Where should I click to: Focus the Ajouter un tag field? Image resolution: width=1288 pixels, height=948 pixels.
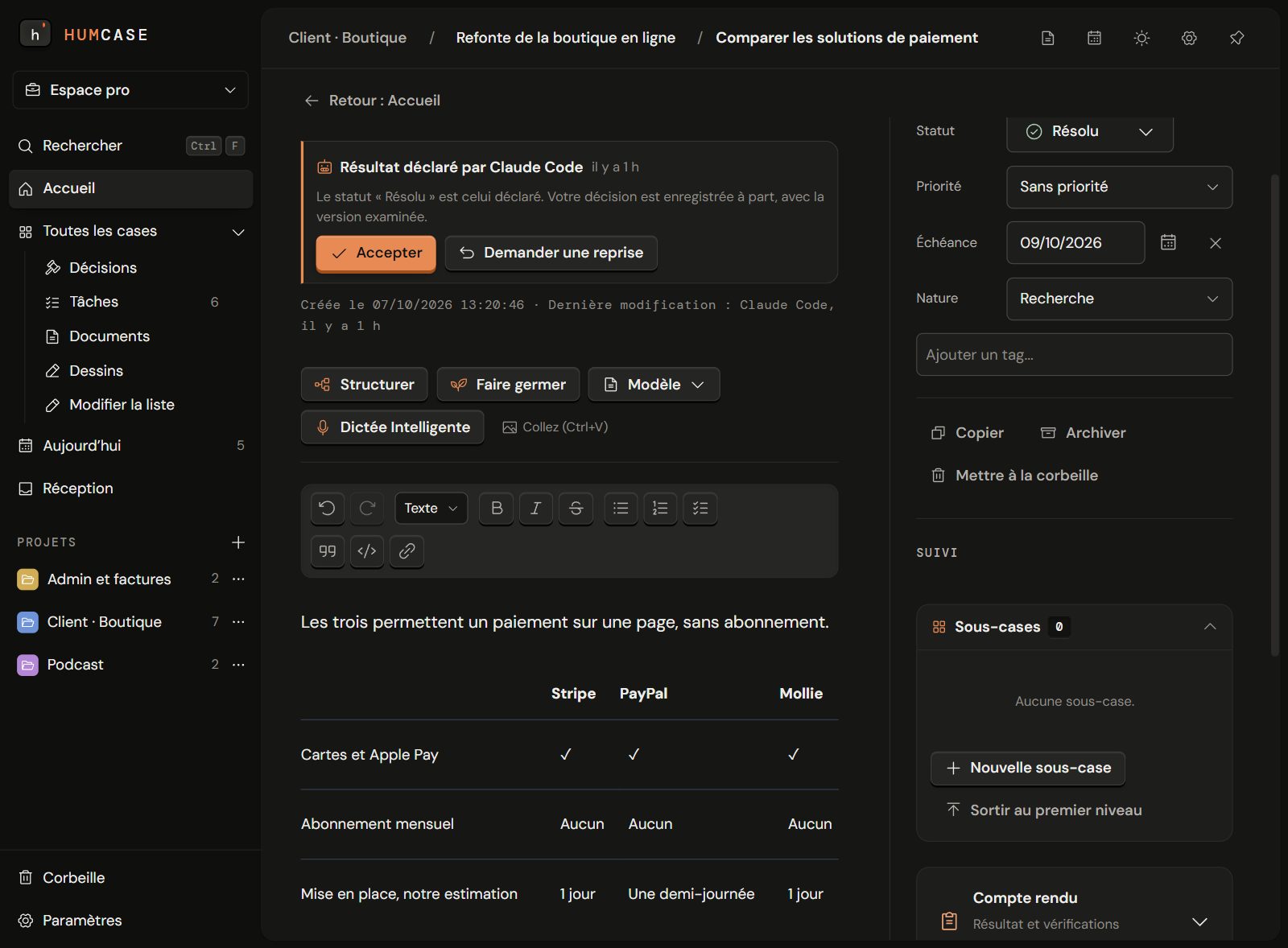click(x=1074, y=355)
